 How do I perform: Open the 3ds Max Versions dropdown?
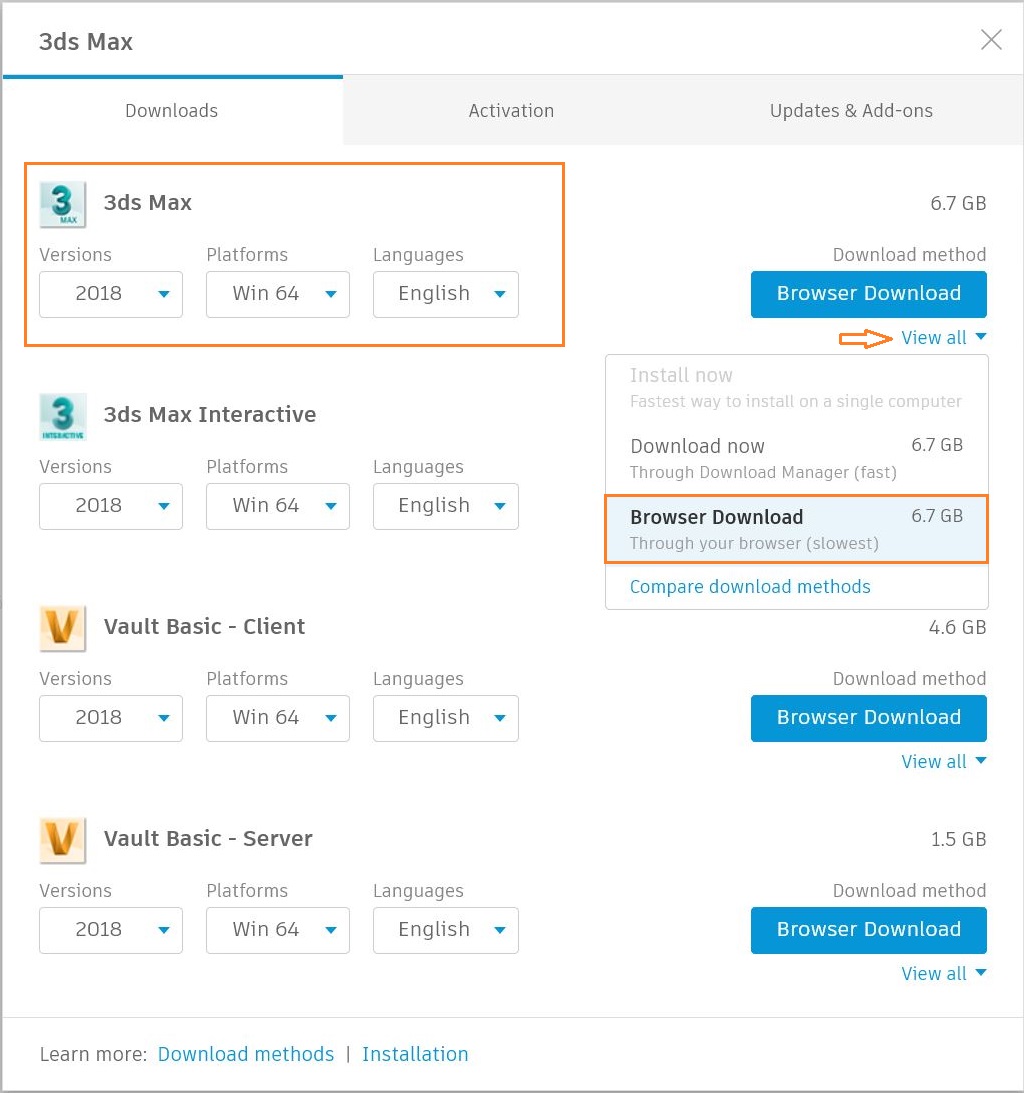(x=111, y=294)
